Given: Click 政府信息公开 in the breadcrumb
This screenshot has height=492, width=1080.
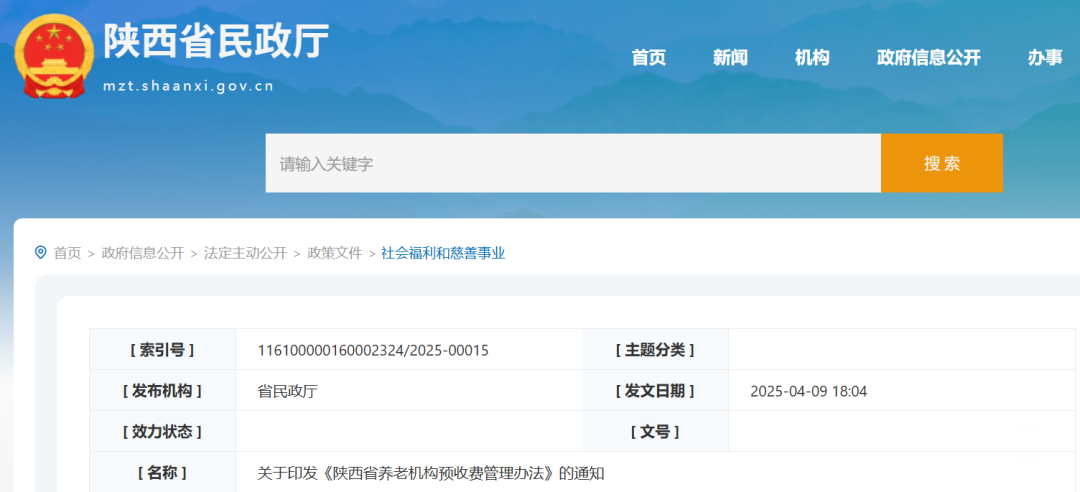Looking at the screenshot, I should pos(143,253).
